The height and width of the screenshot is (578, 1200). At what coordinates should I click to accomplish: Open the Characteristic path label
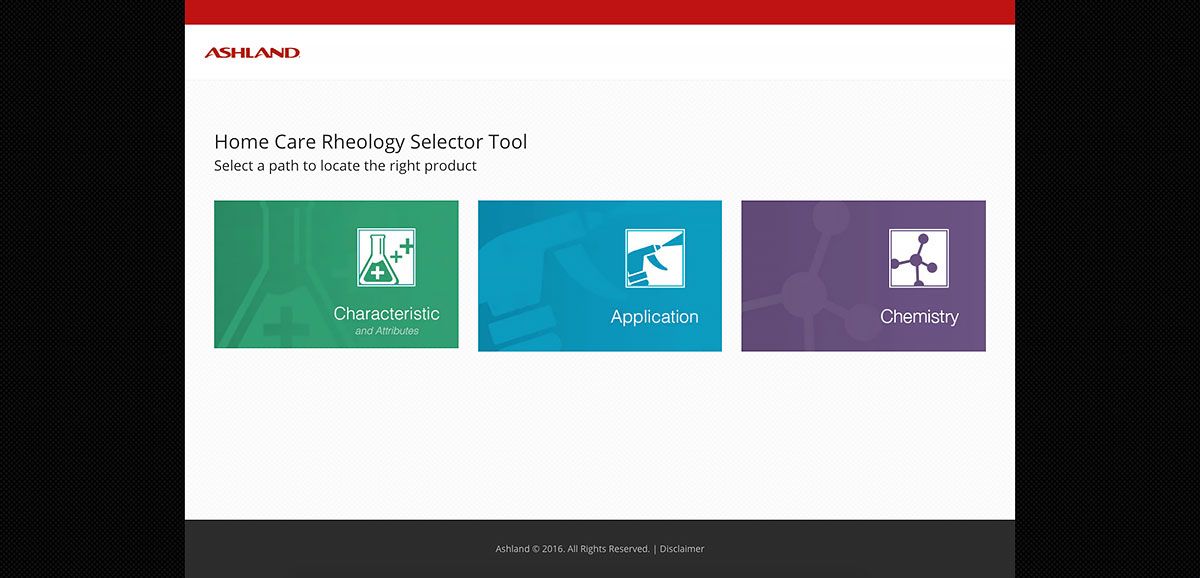pyautogui.click(x=386, y=314)
